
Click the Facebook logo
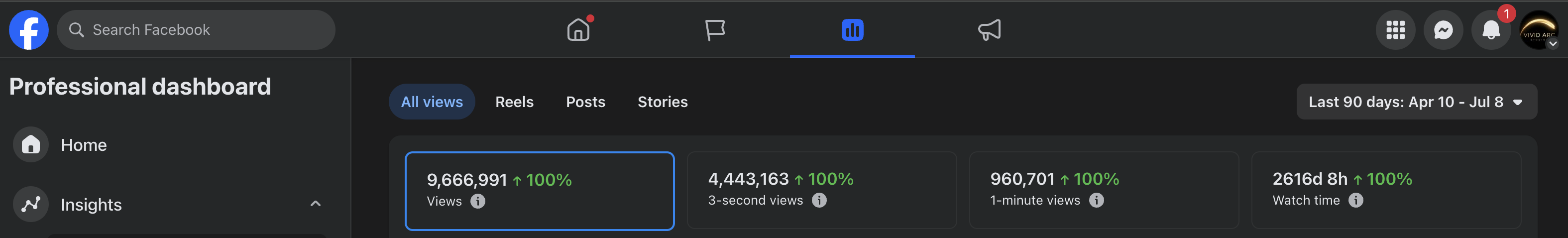(28, 30)
